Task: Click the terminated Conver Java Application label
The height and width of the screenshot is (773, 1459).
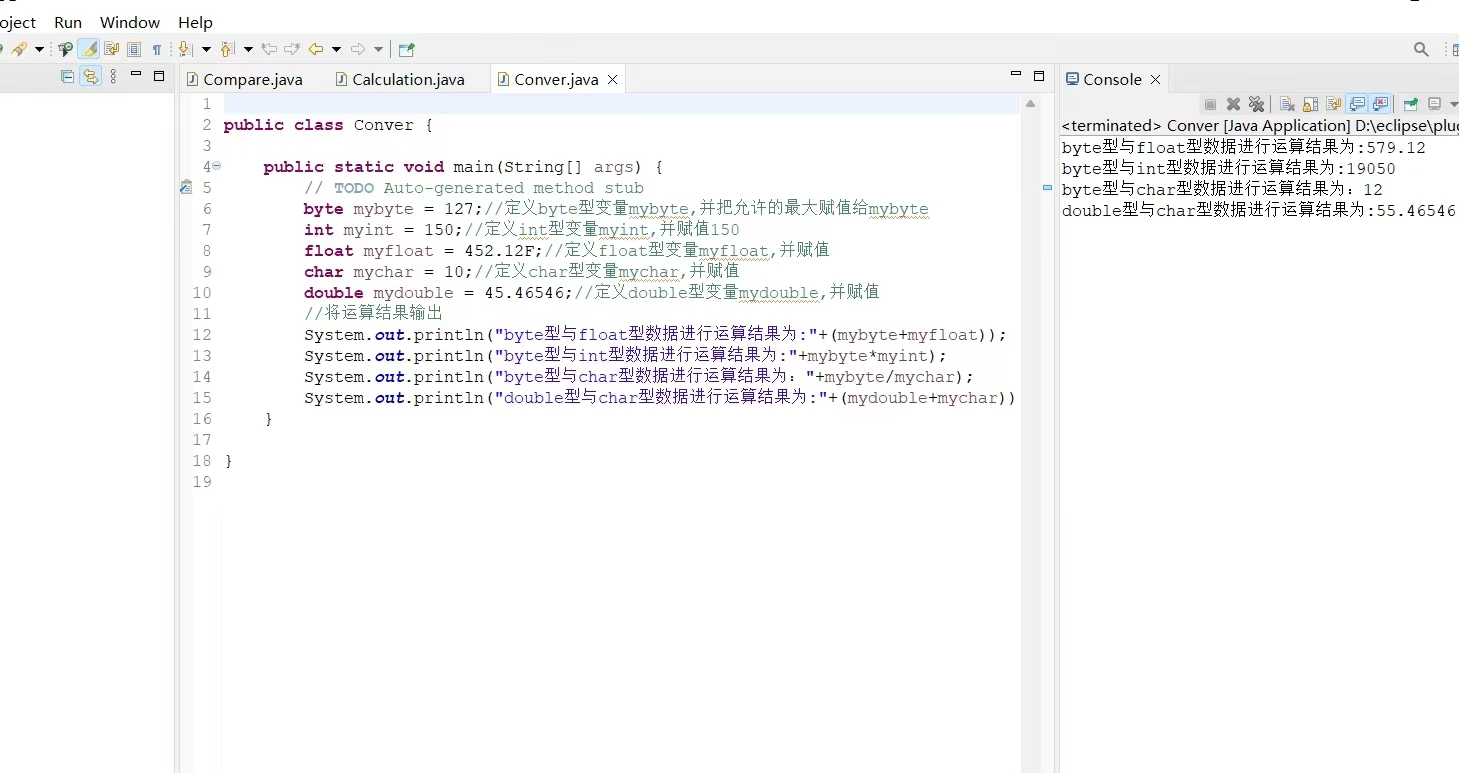Action: [x=1260, y=126]
